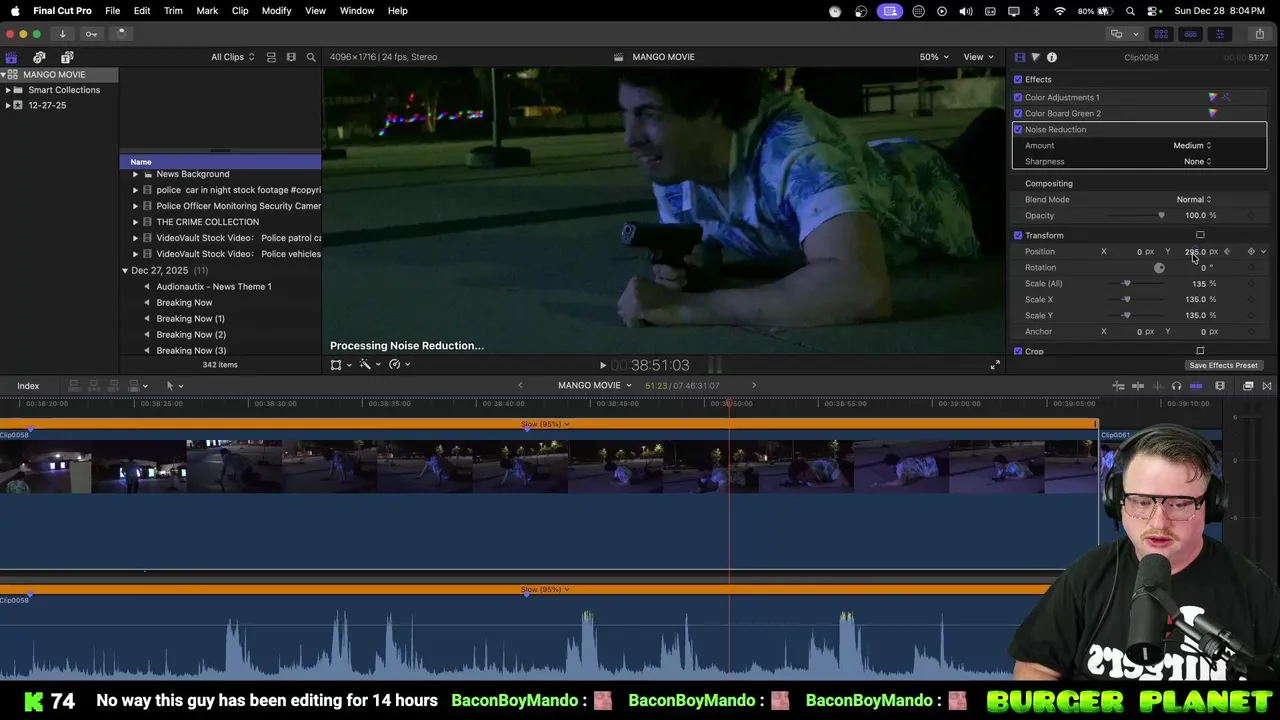Select the MANGO MOVIE library
This screenshot has width=1280, height=720.
click(59, 75)
